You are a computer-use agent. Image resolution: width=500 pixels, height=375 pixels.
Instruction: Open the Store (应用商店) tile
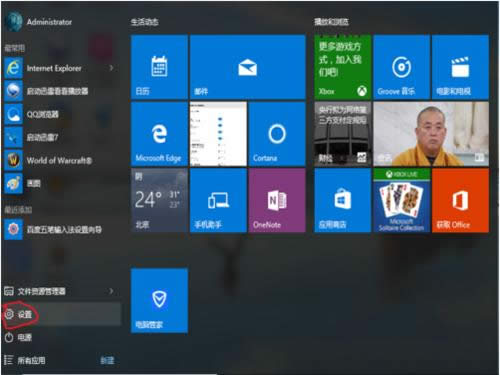pyautogui.click(x=343, y=200)
